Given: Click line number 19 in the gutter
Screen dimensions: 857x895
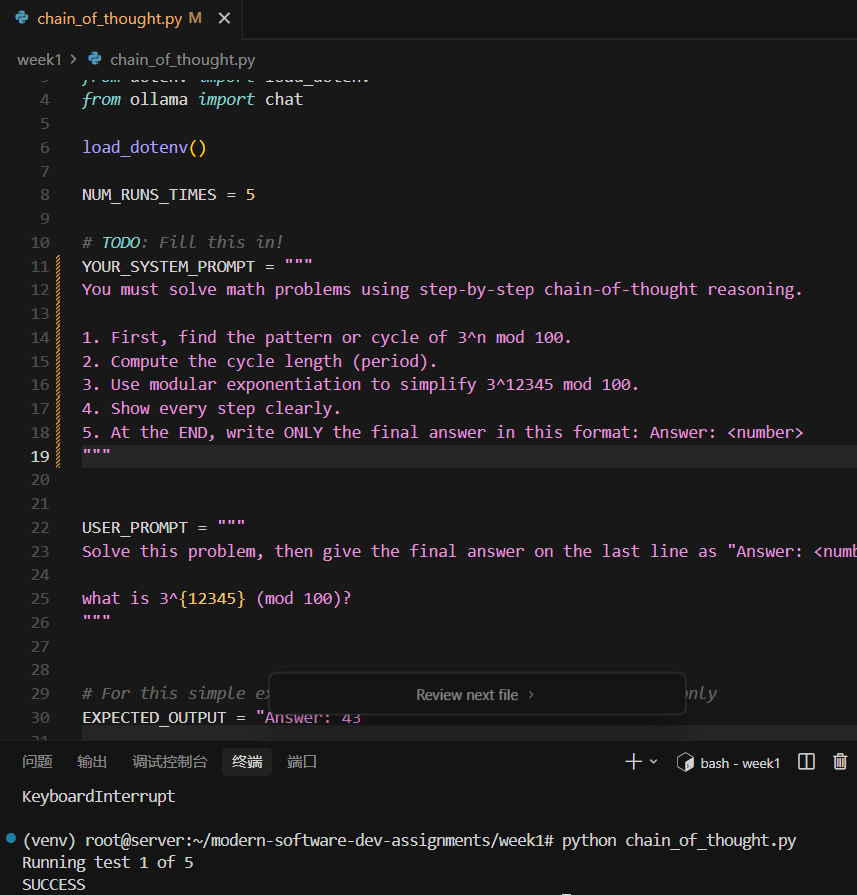Looking at the screenshot, I should tap(40, 456).
